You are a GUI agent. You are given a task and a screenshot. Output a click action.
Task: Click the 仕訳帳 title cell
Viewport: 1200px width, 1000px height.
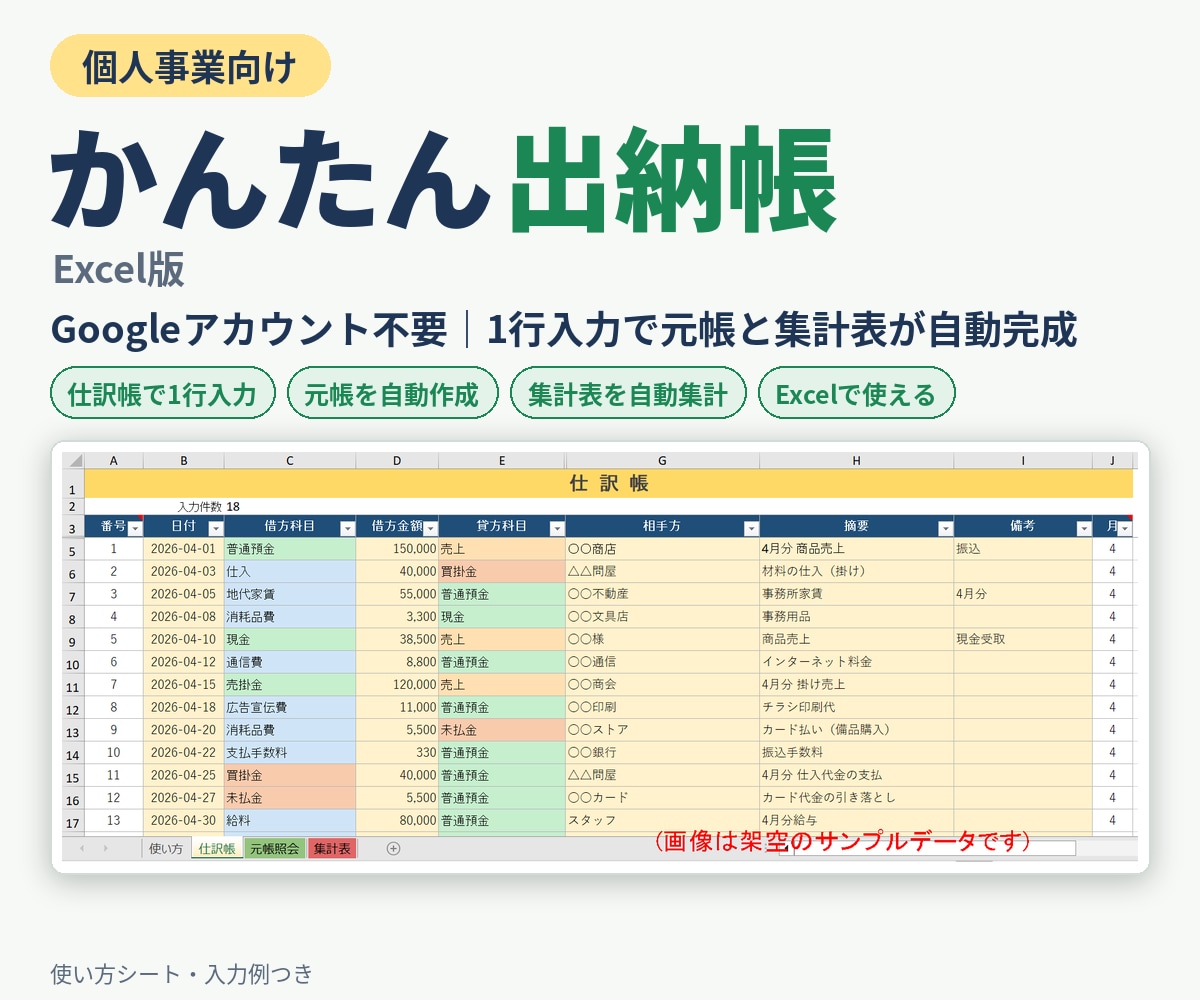(609, 484)
